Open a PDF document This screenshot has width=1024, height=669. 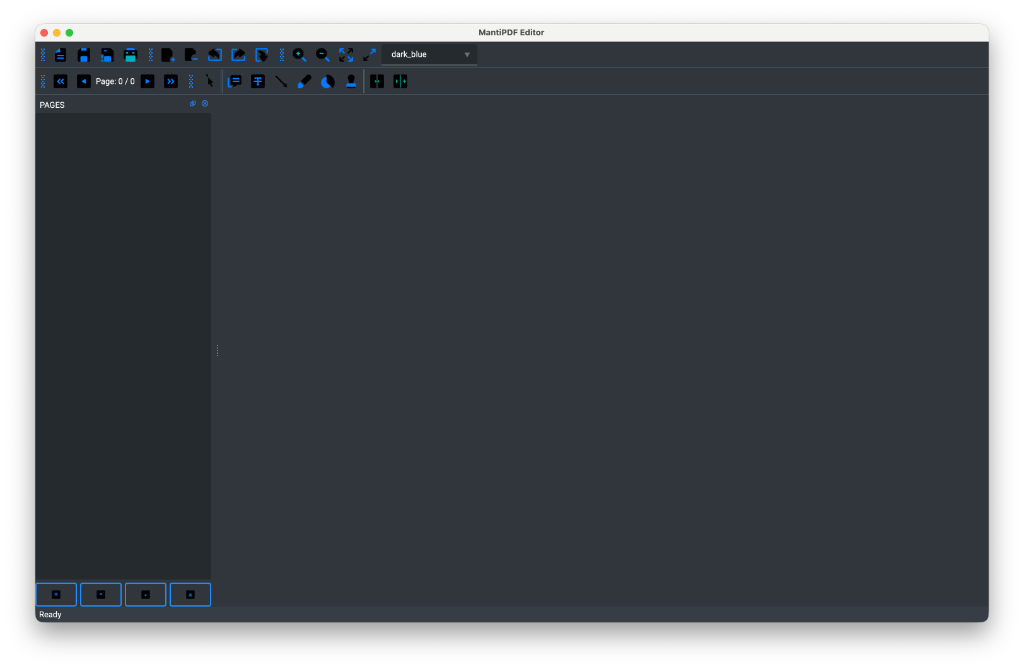(x=60, y=55)
